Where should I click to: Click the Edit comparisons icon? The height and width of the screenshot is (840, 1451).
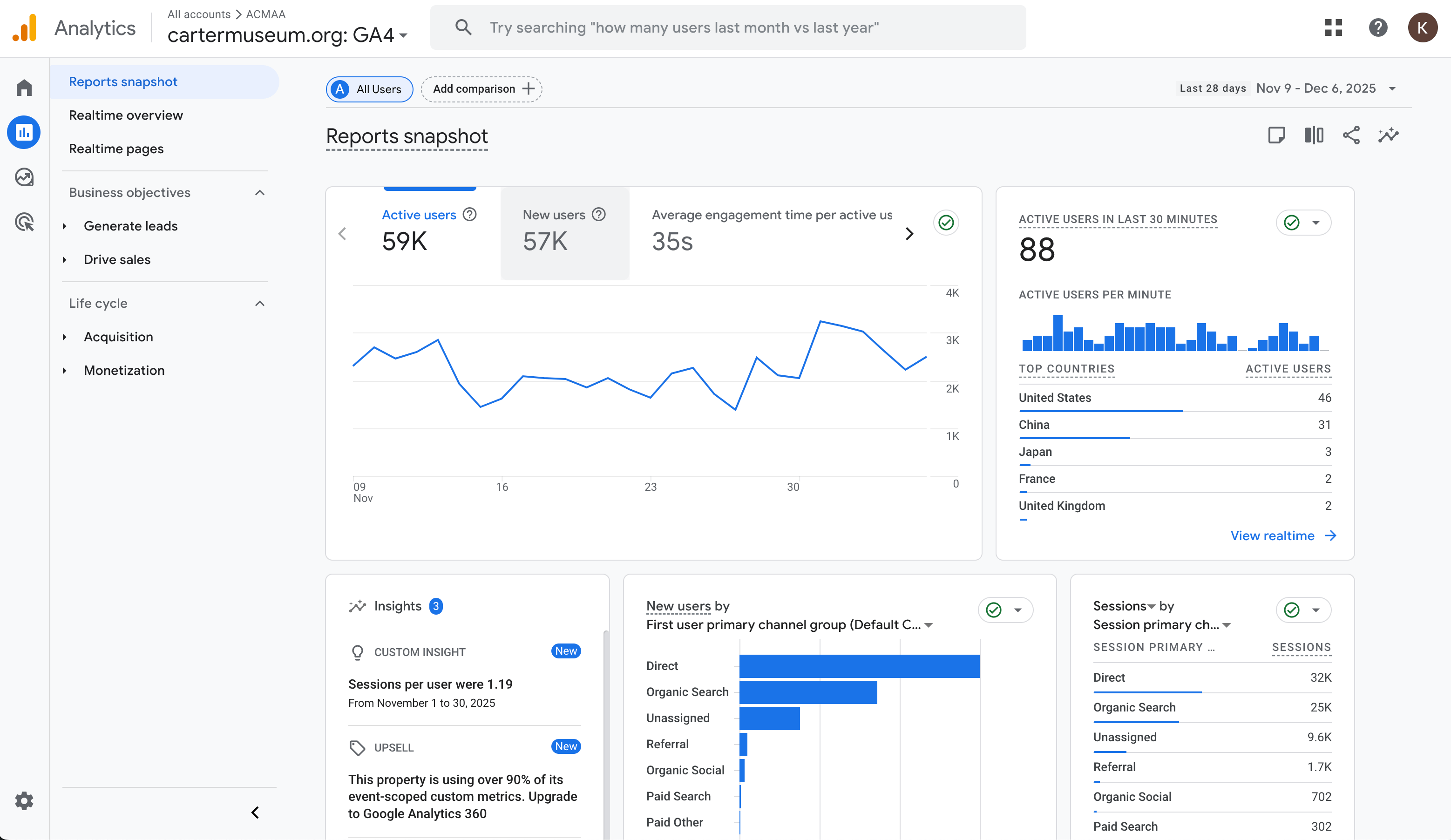tap(1313, 135)
